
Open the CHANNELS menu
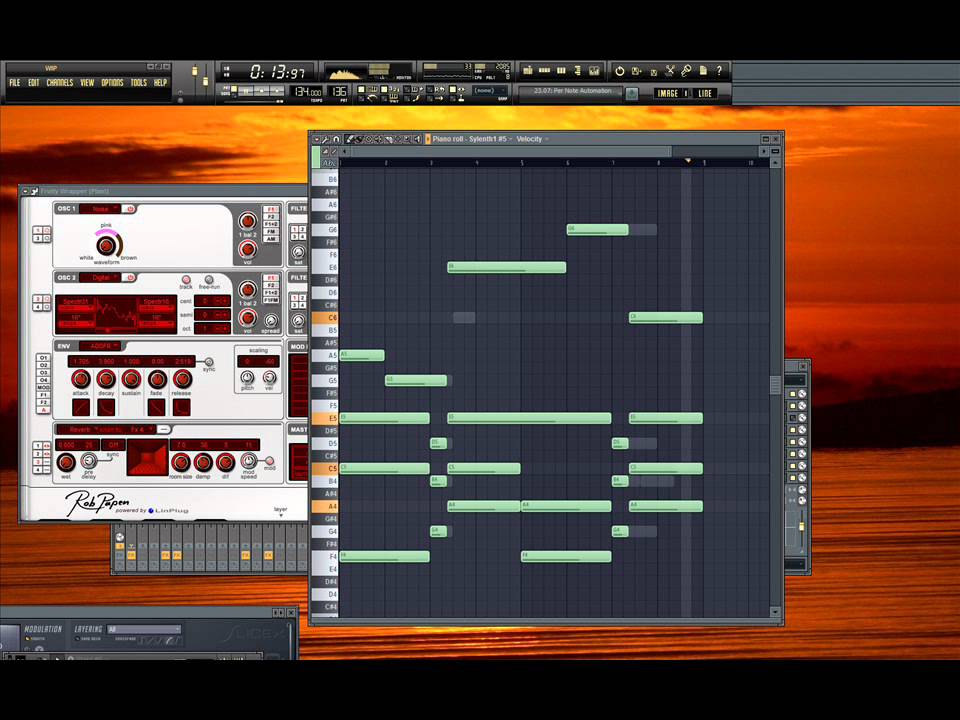[60, 83]
